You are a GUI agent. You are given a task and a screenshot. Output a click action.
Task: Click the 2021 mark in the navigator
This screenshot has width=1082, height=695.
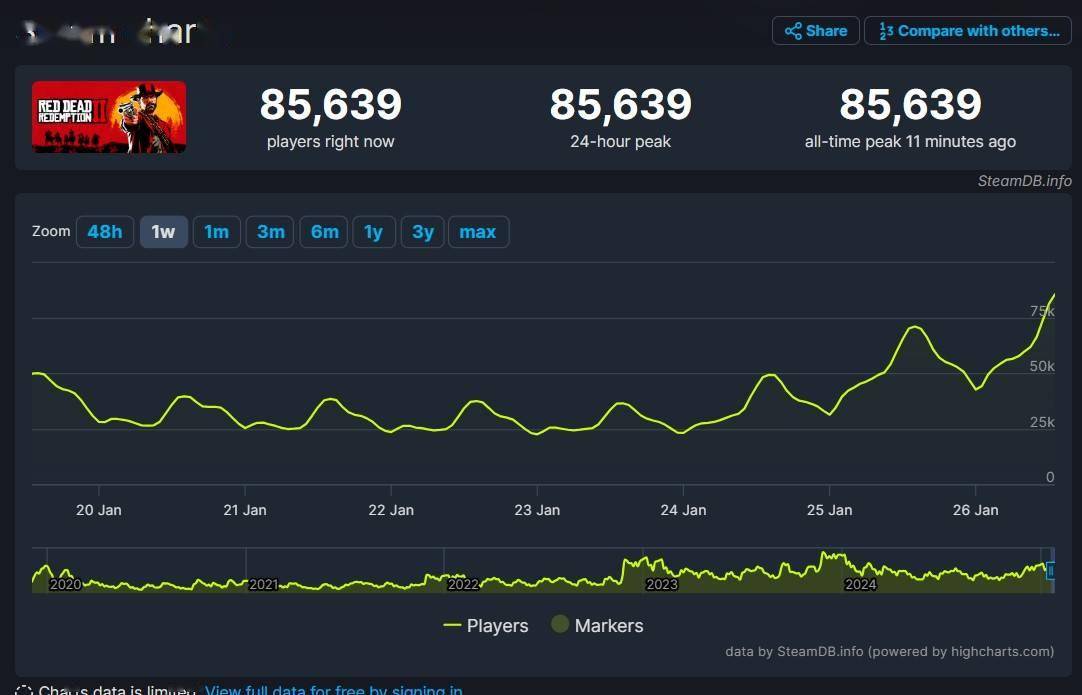[264, 585]
